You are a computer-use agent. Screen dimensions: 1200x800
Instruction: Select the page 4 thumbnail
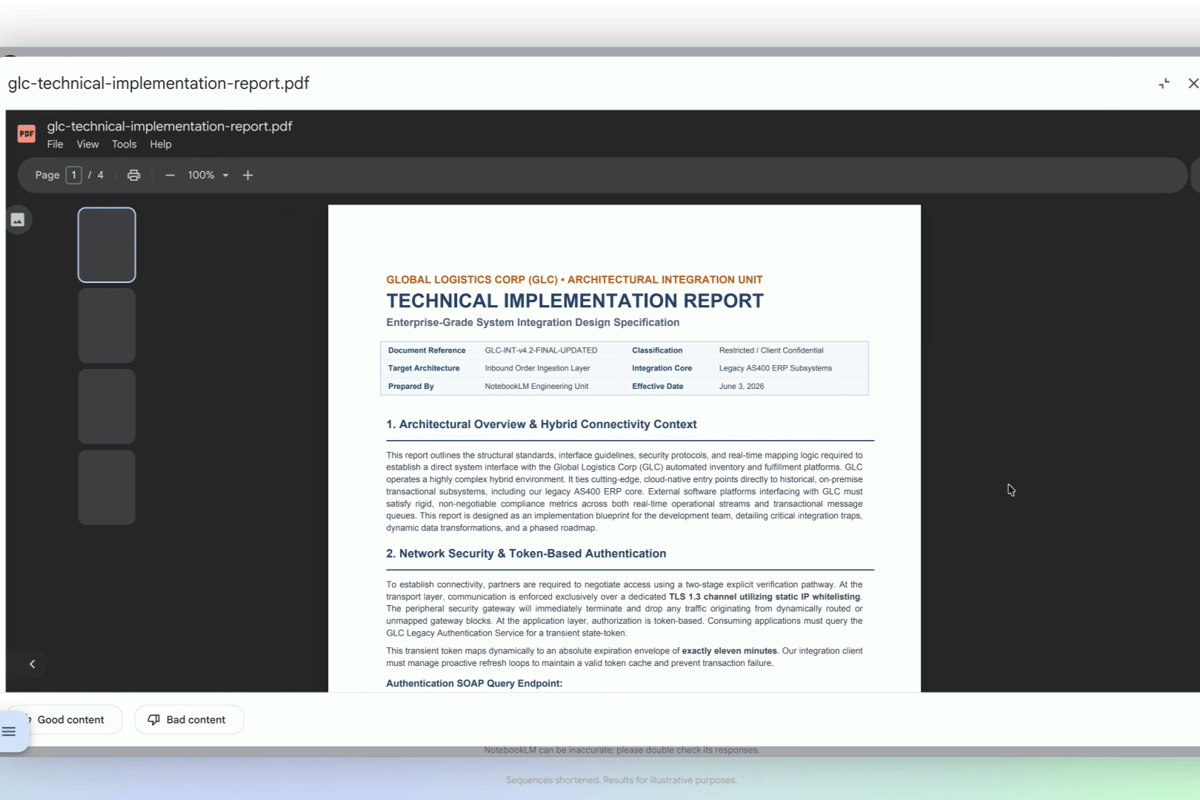tap(107, 487)
